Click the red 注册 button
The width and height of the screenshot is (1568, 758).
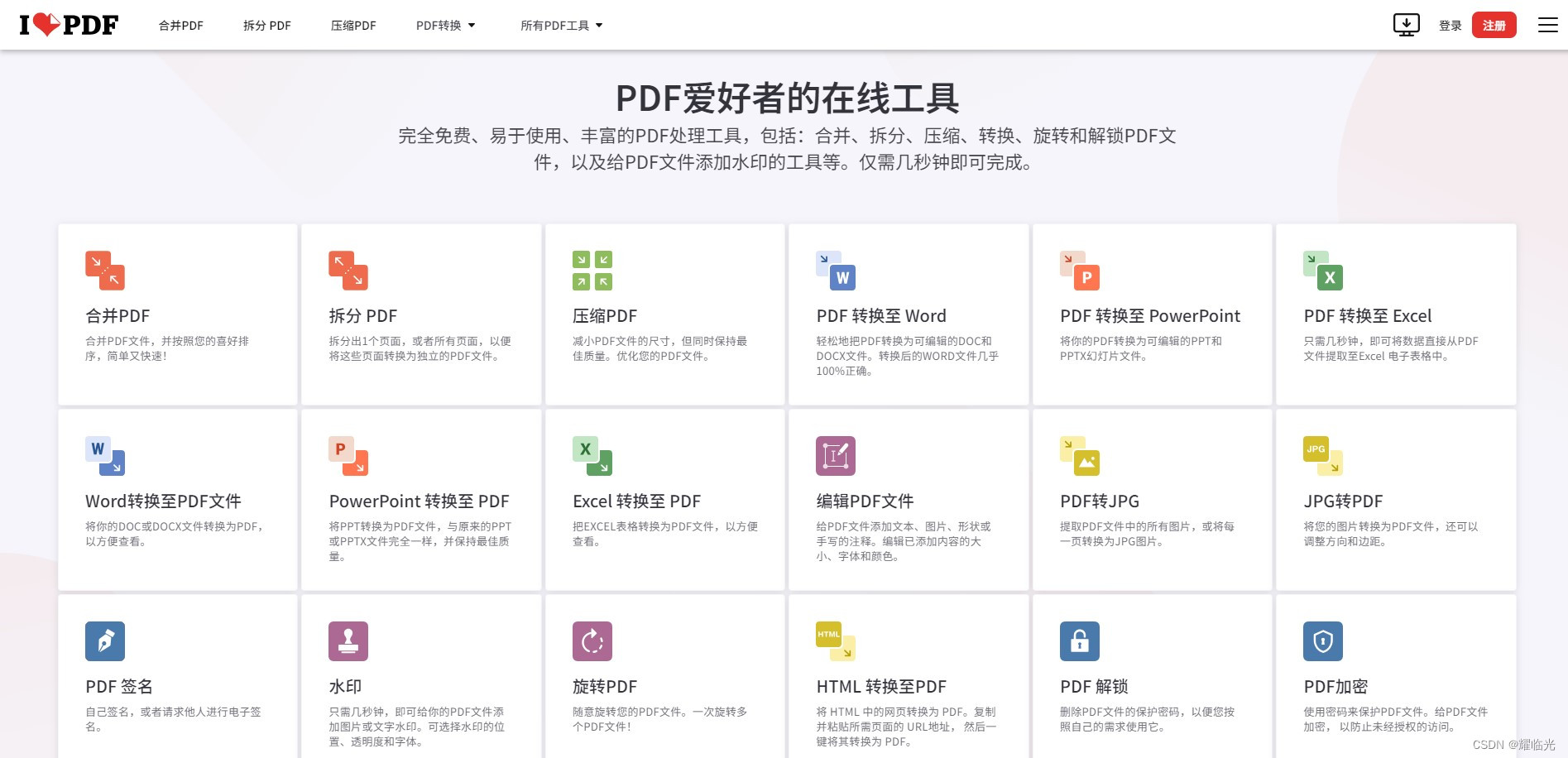click(1494, 25)
